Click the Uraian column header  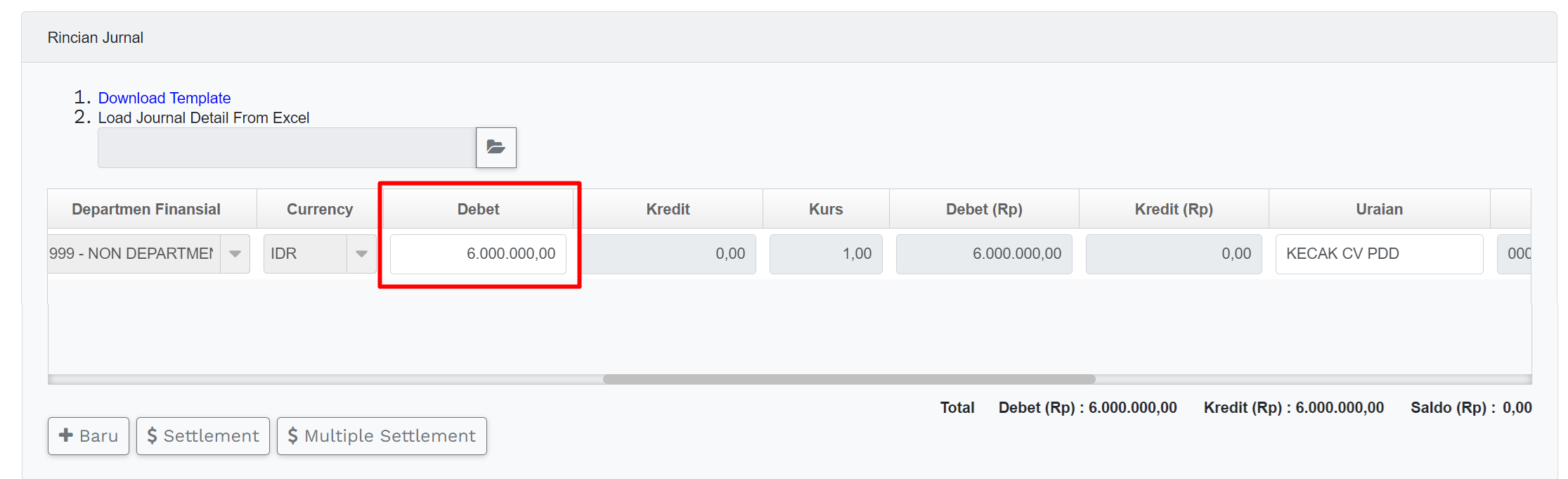(x=1379, y=210)
